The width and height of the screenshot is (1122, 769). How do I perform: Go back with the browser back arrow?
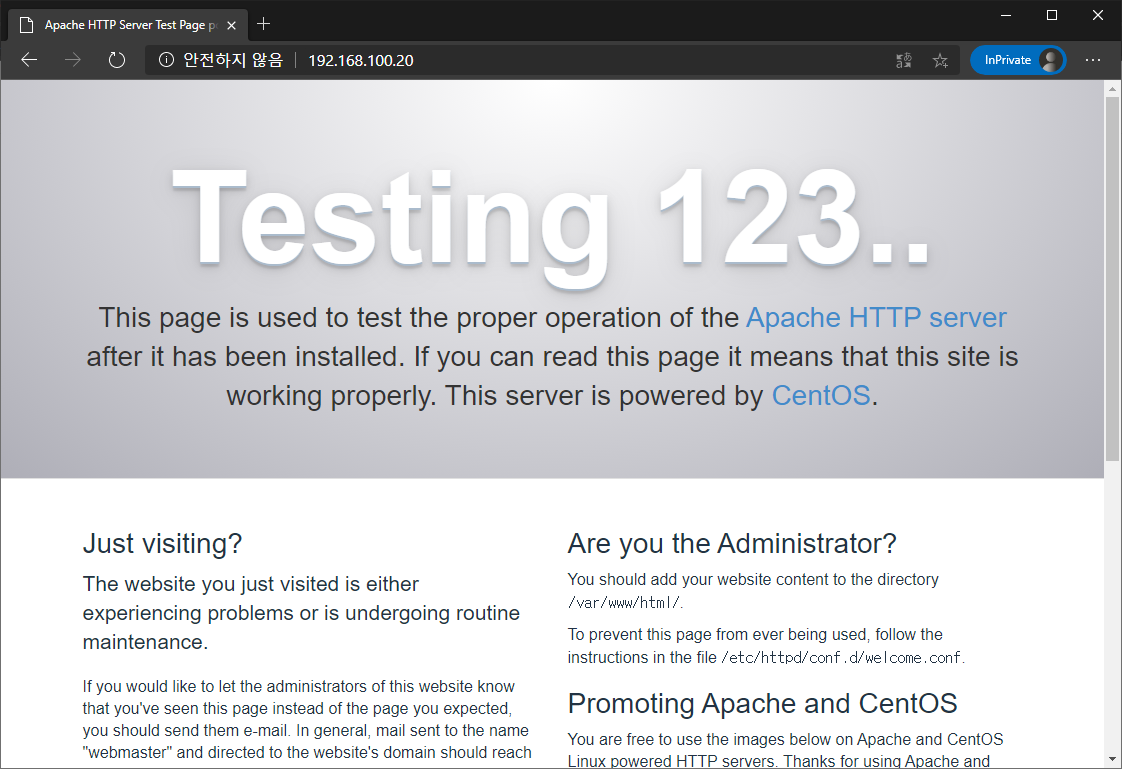(x=29, y=60)
